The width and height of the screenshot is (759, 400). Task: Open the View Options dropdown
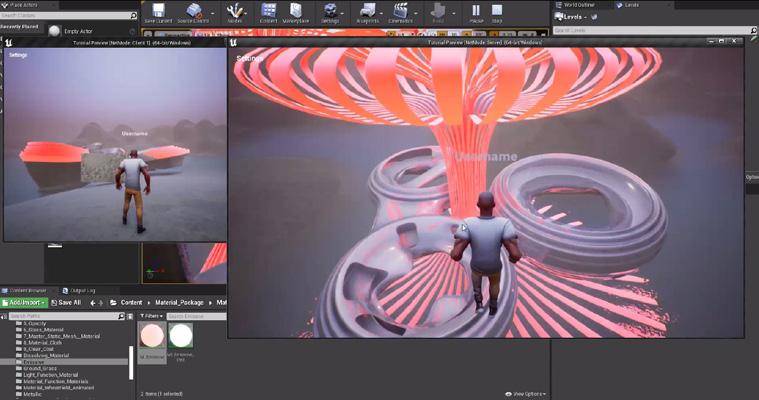pyautogui.click(x=528, y=394)
